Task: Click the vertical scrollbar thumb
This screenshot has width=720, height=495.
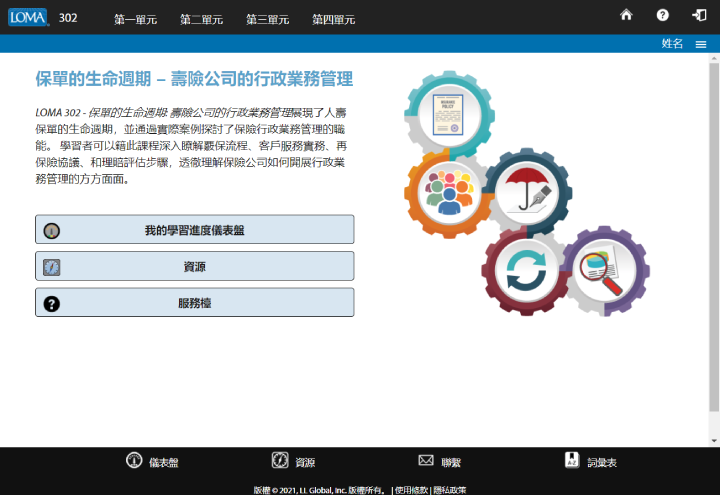Action: 714,237
